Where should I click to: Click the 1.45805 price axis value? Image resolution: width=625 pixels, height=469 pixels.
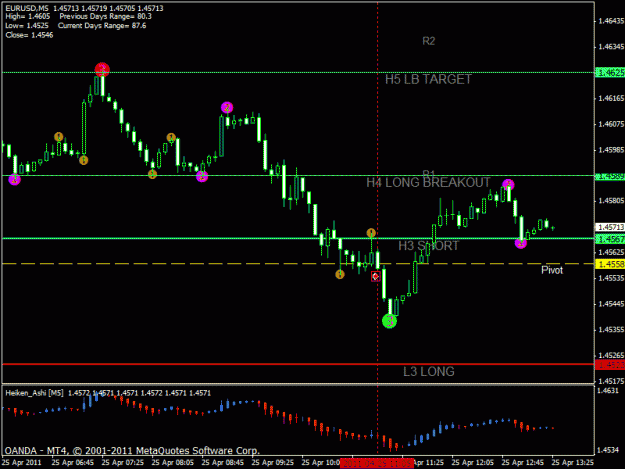[x=611, y=201]
